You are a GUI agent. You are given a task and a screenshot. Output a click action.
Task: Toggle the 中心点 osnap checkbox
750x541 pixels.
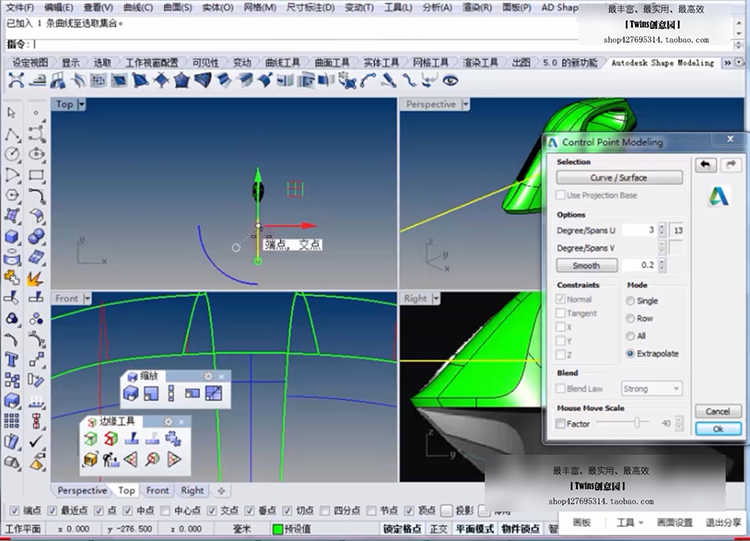[x=166, y=509]
